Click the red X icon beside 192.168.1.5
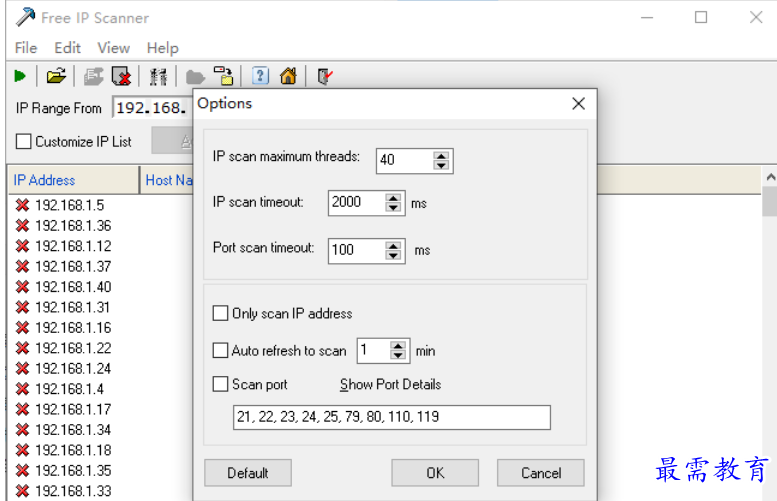This screenshot has width=777, height=501. coord(22,205)
